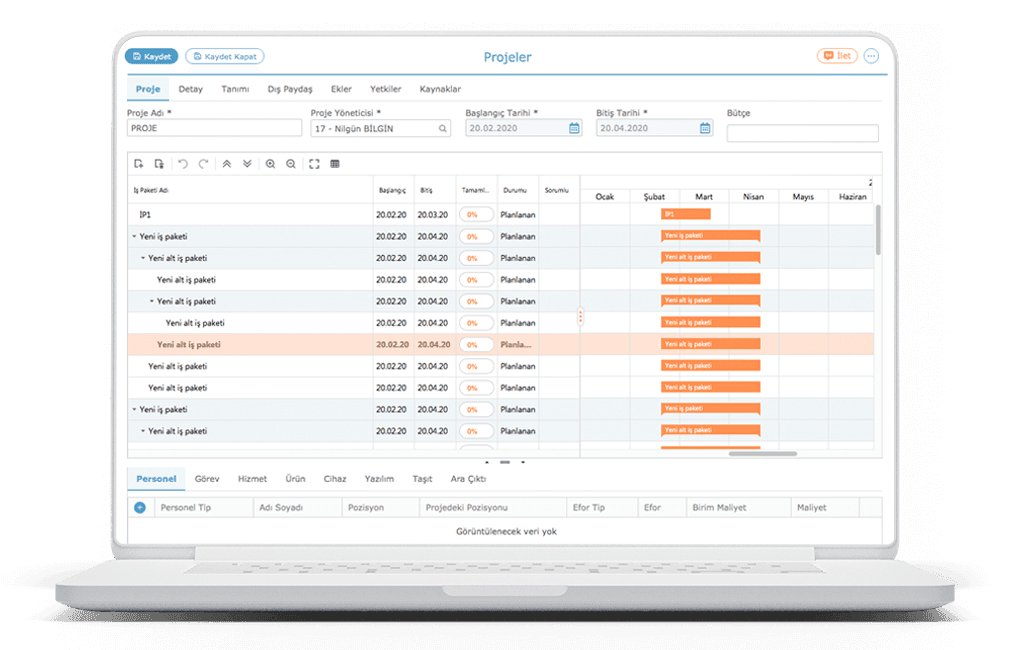Zoom in on the Gantt timeline
Viewport: 1012px width, 650px height.
click(271, 164)
